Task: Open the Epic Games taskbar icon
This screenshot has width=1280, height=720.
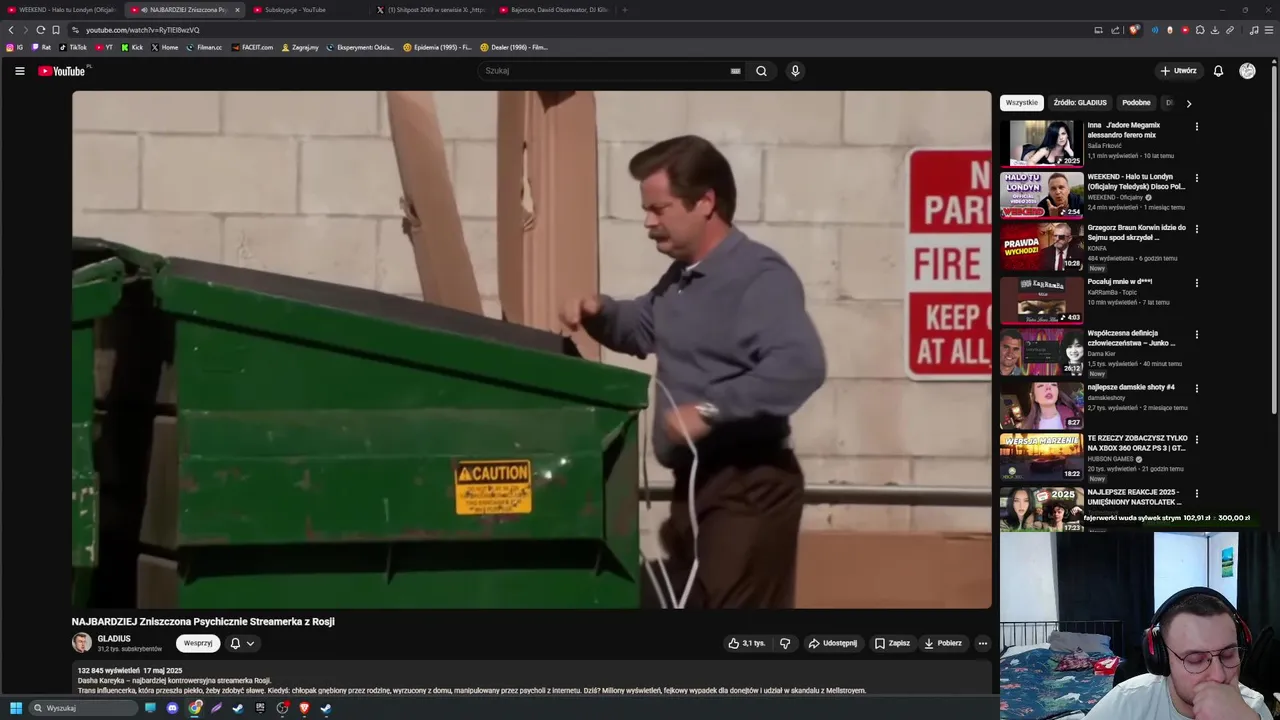Action: pyautogui.click(x=260, y=708)
